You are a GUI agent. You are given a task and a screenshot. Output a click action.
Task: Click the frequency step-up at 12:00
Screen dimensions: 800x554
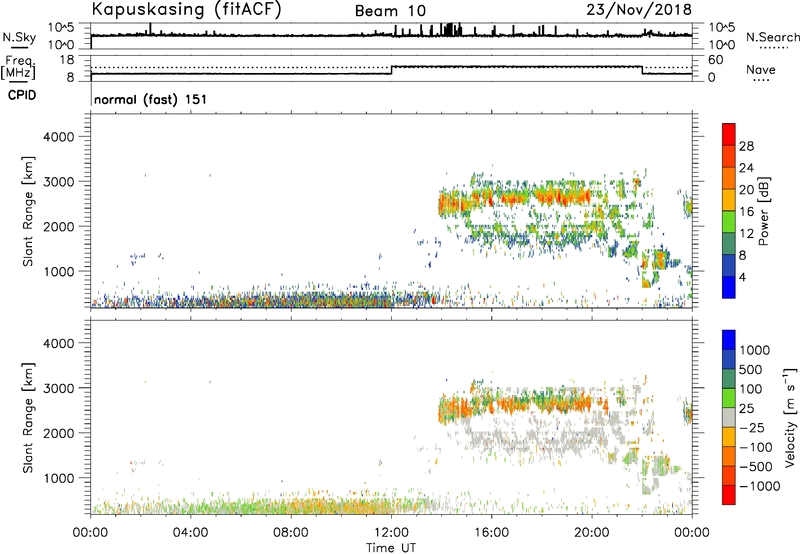(391, 70)
